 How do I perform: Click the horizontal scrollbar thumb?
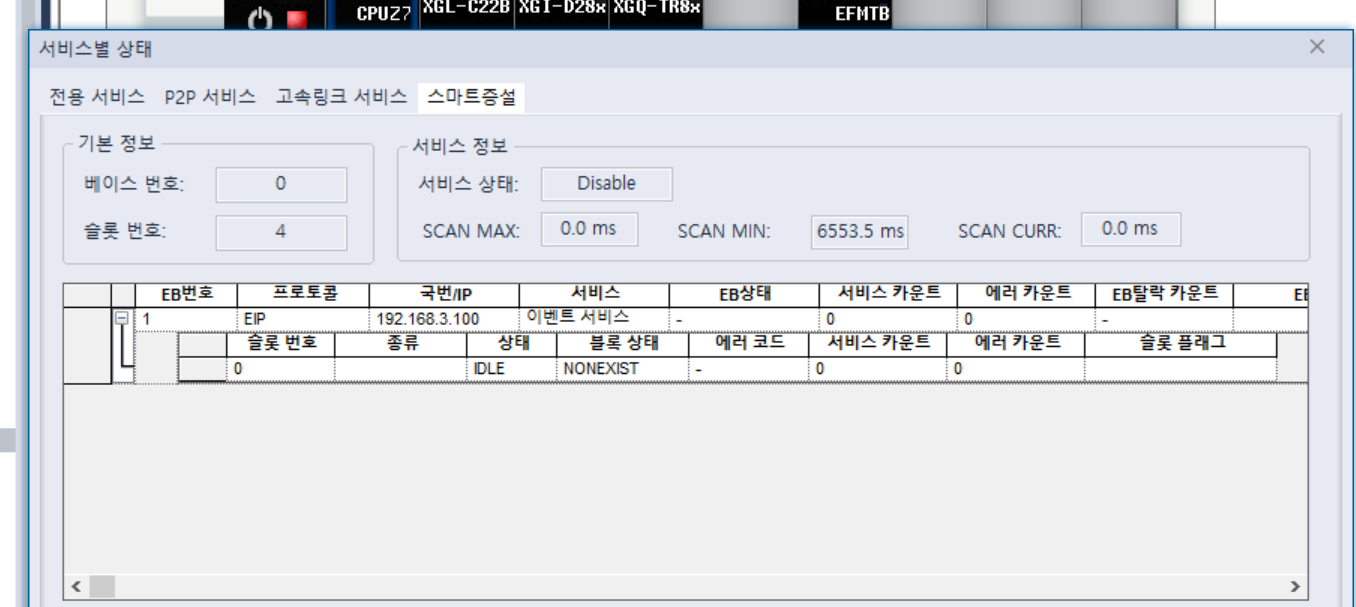104,586
